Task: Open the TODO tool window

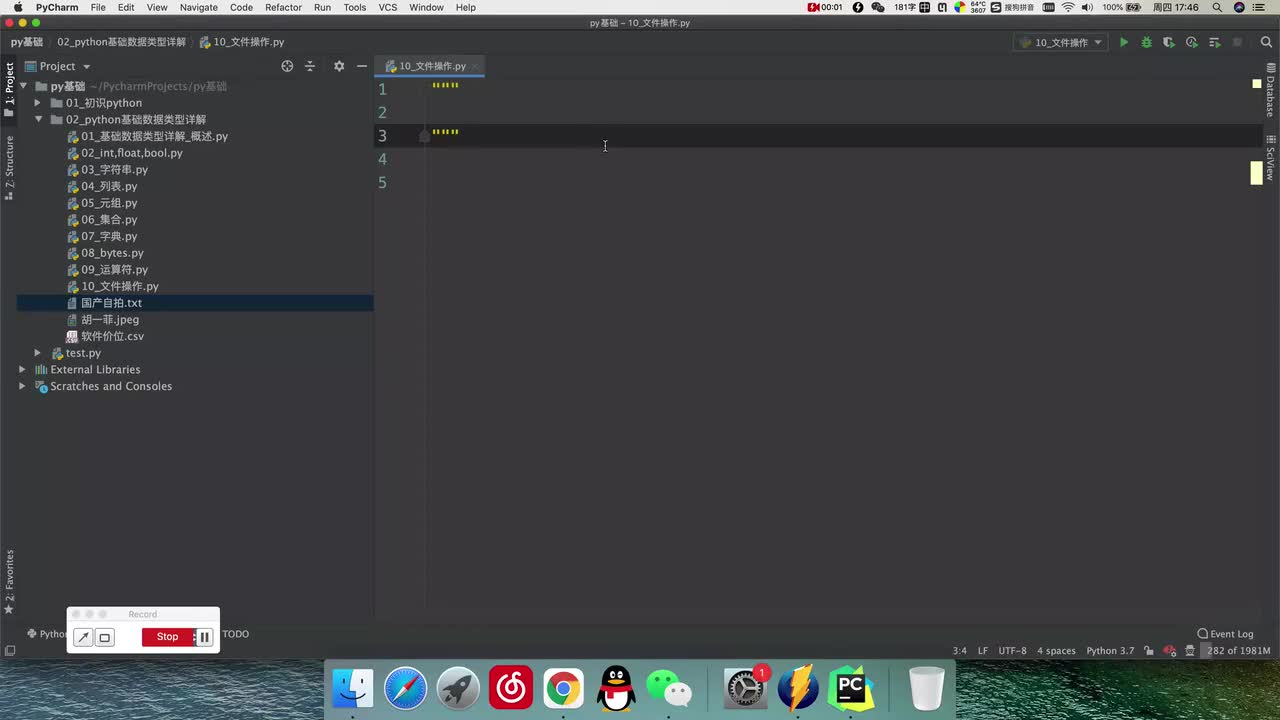Action: [x=235, y=634]
